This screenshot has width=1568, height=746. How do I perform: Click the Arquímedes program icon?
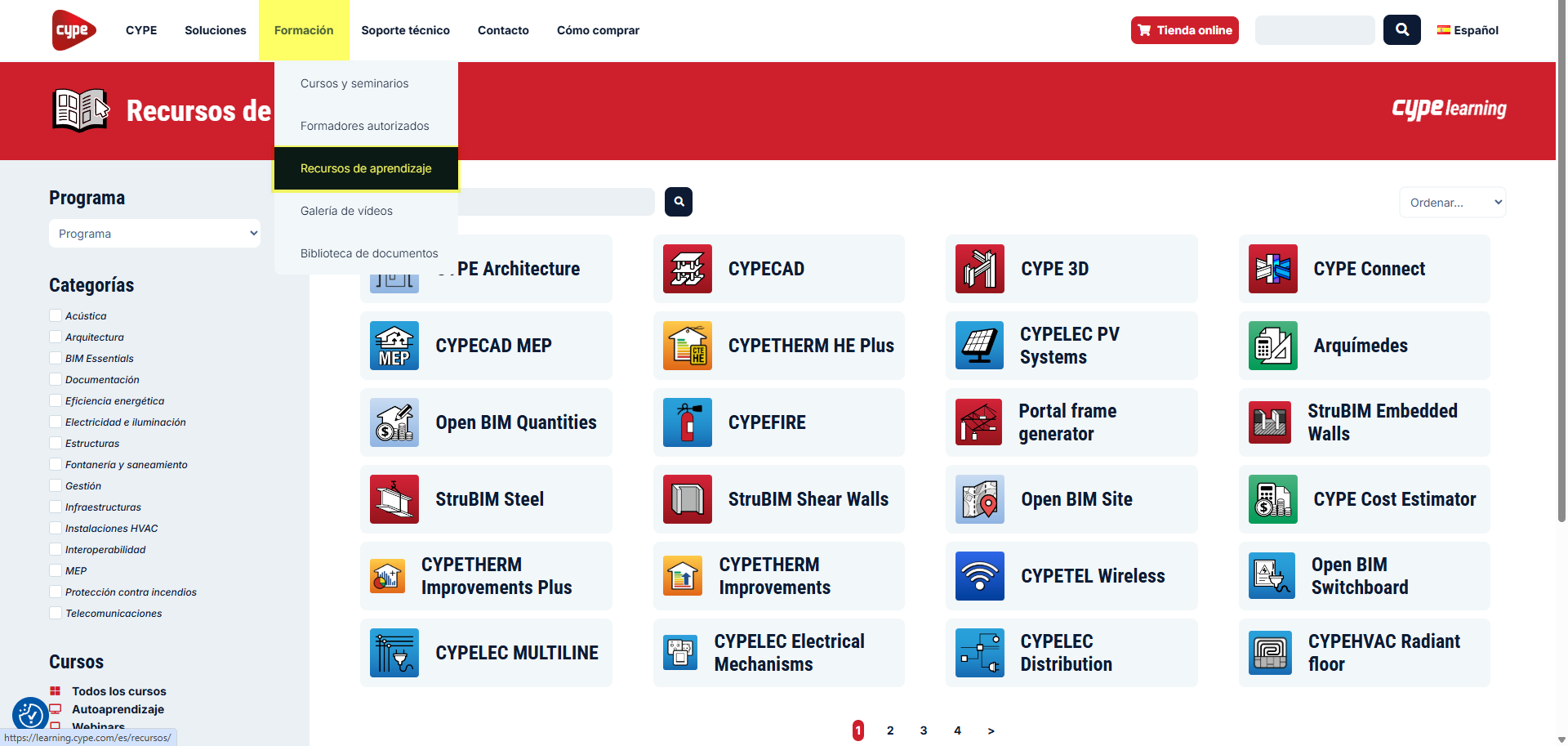tap(1272, 346)
